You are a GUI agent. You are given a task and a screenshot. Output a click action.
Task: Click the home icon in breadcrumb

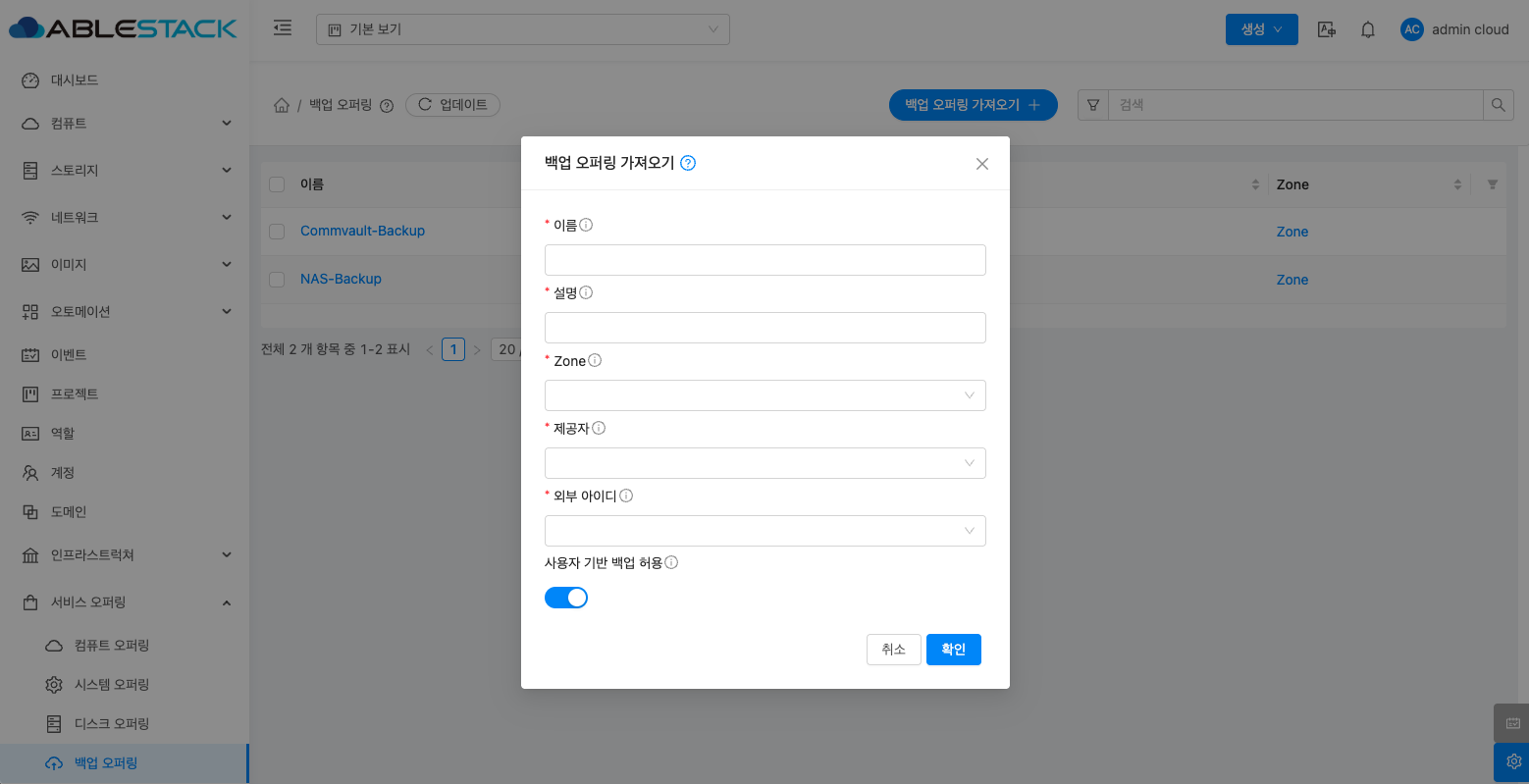point(281,105)
